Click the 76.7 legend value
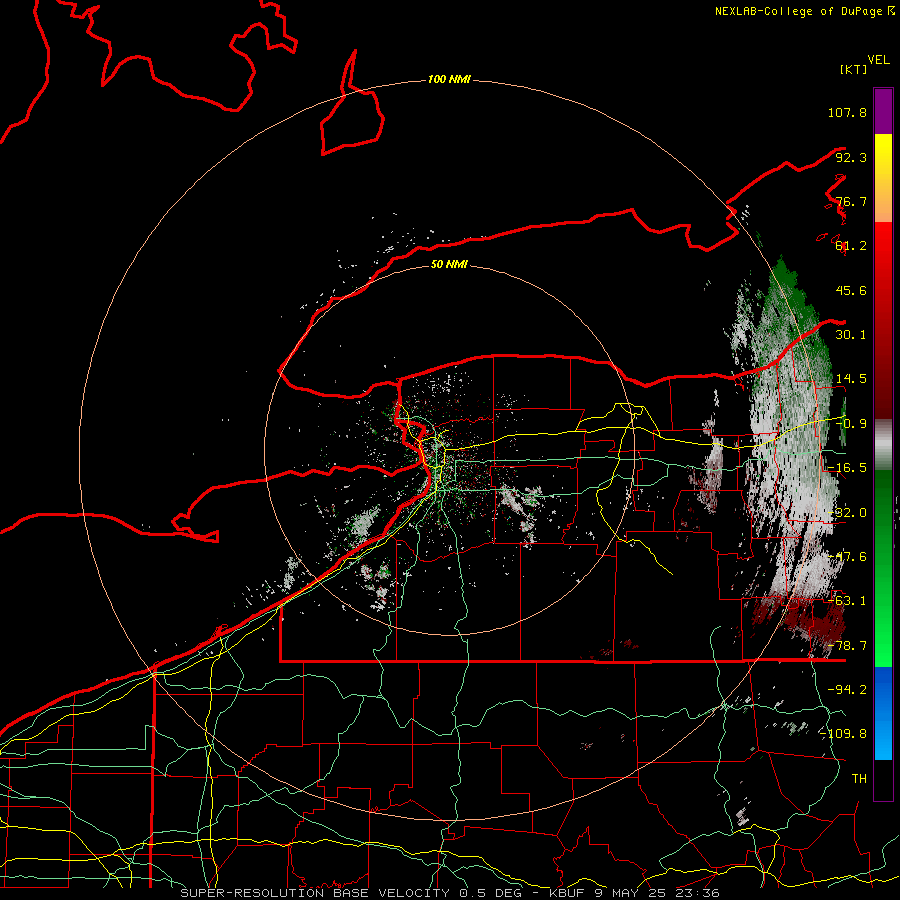 pyautogui.click(x=851, y=201)
